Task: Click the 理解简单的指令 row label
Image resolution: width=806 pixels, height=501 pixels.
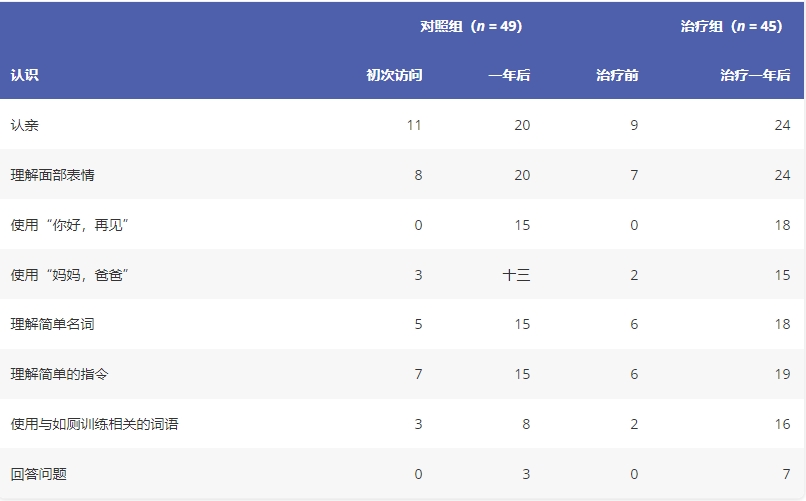Action: click(x=60, y=375)
